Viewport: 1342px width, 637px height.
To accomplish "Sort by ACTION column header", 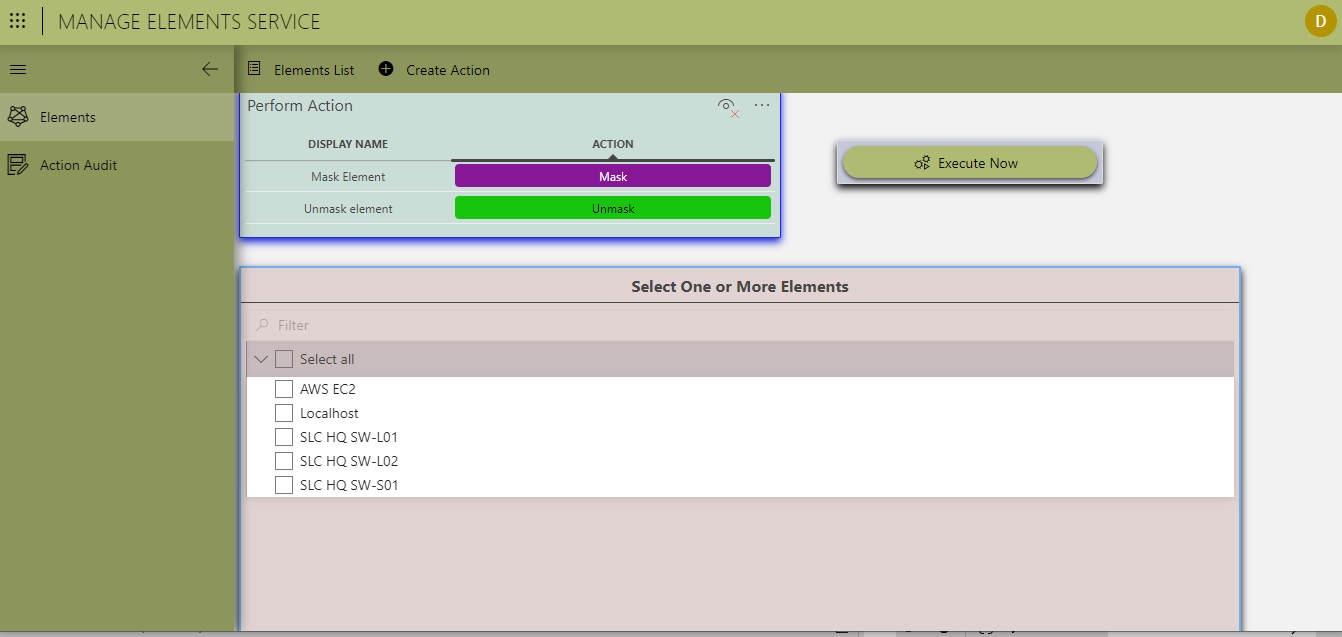I will click(613, 144).
